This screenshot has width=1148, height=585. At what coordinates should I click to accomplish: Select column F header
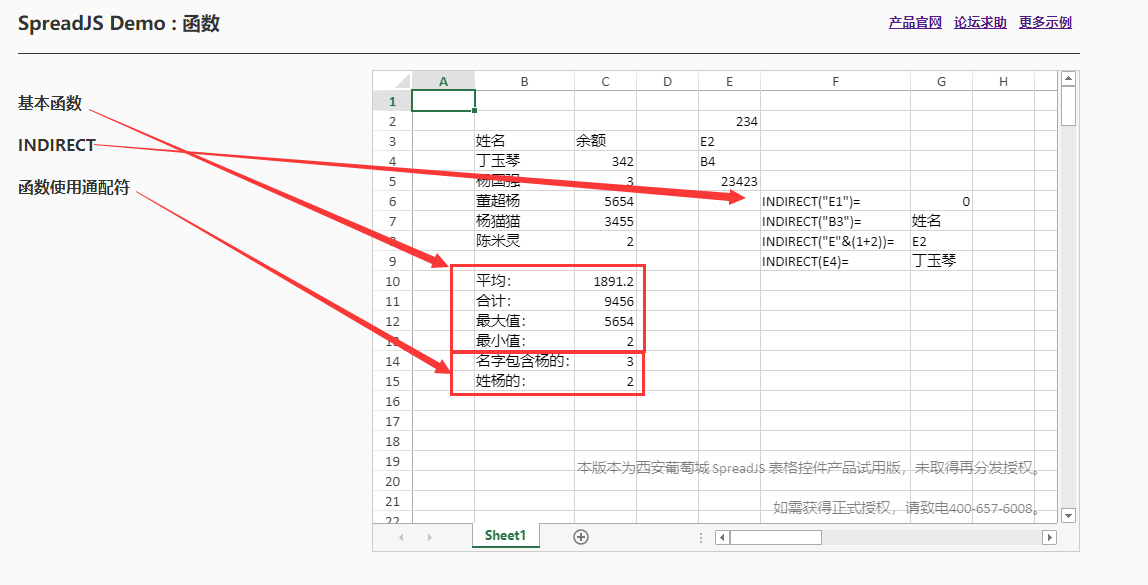835,81
